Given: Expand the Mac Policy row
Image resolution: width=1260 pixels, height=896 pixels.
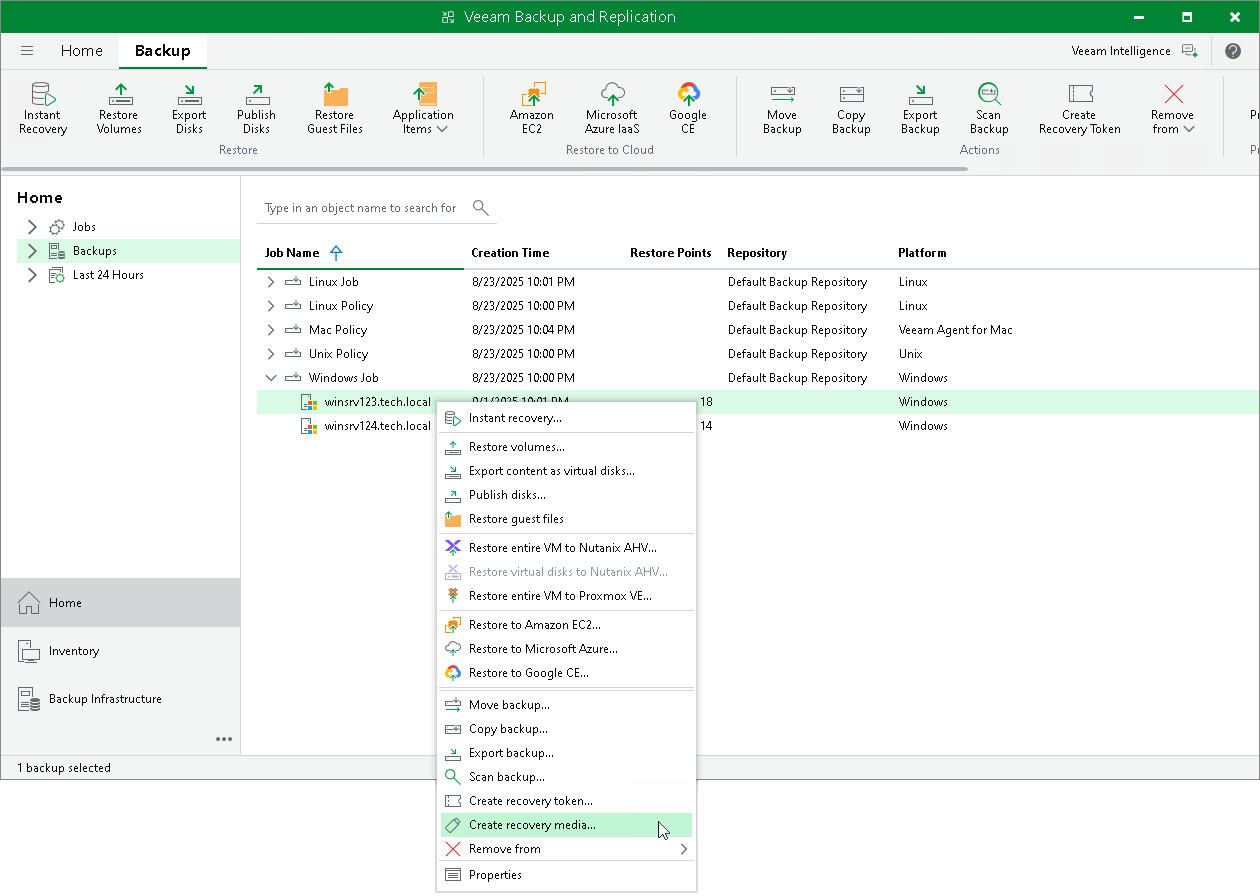Looking at the screenshot, I should click(270, 330).
